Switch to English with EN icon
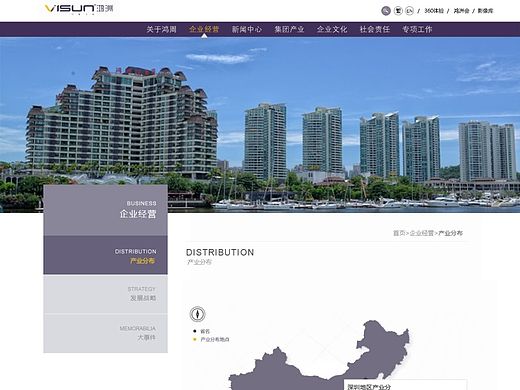 click(409, 11)
